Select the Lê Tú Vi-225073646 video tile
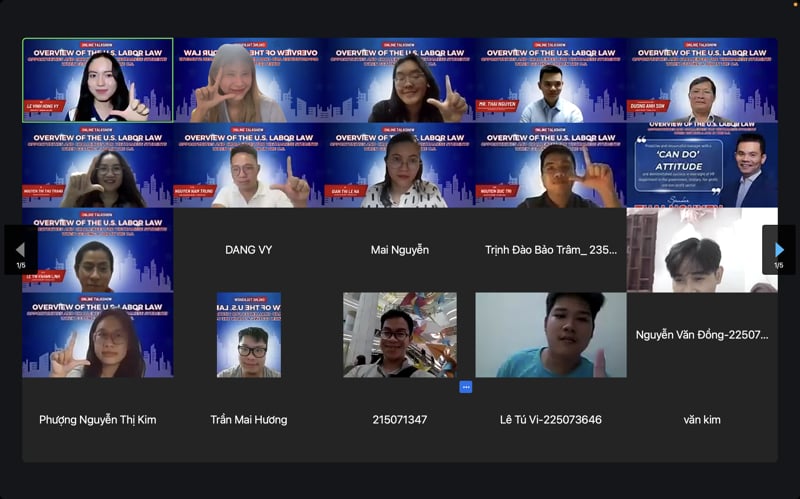The width and height of the screenshot is (800, 499). point(550,335)
